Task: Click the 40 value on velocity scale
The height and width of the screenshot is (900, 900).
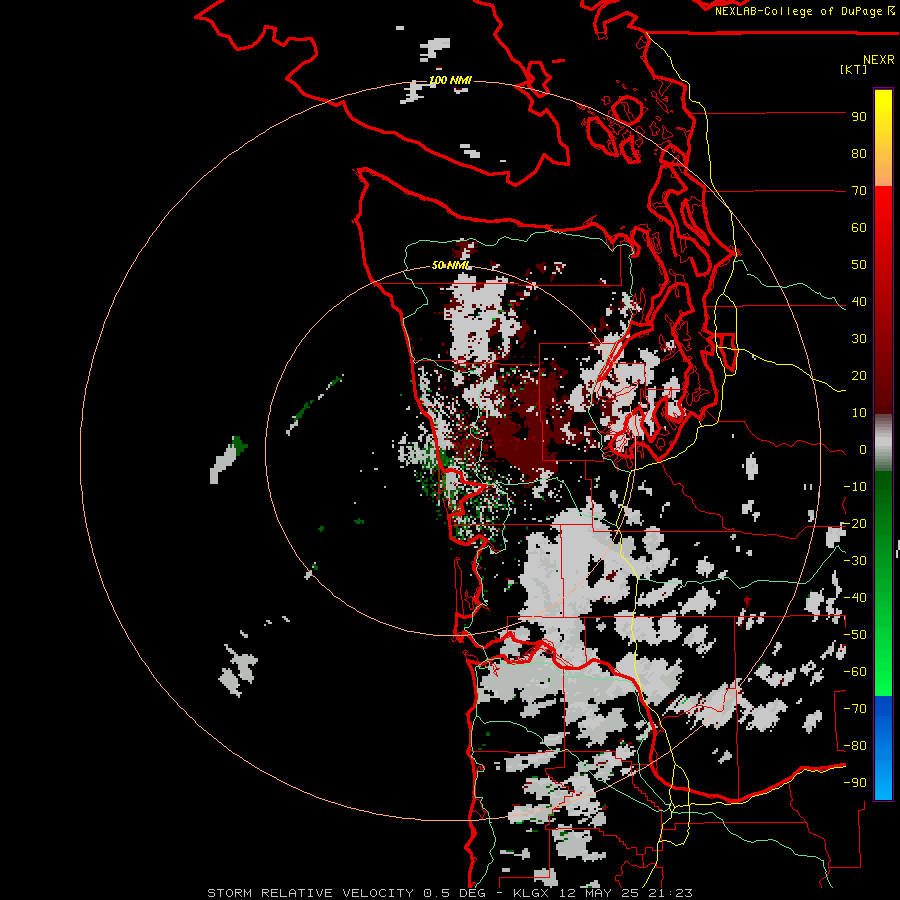Action: click(x=859, y=302)
